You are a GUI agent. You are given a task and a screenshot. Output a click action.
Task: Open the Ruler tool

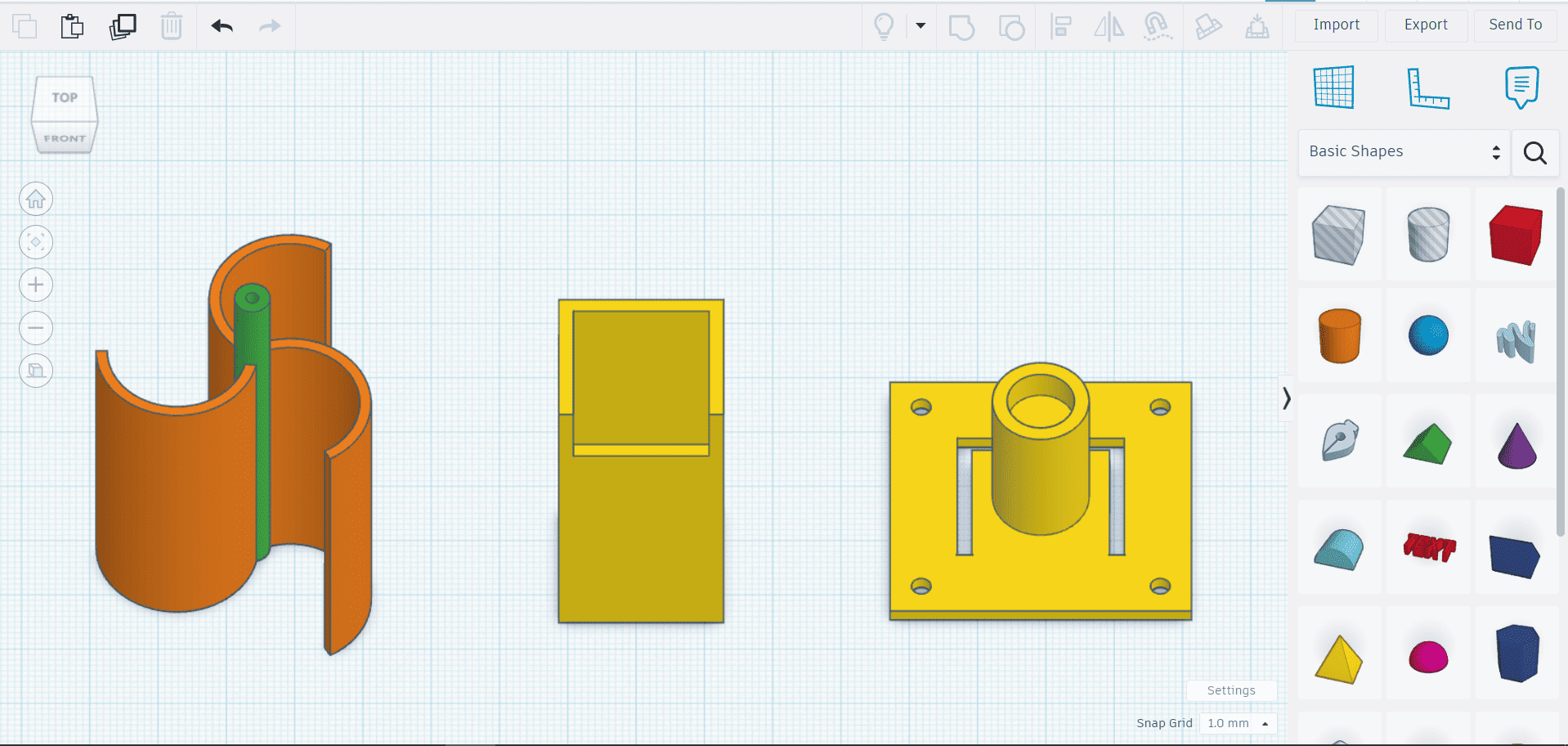coord(1427,88)
